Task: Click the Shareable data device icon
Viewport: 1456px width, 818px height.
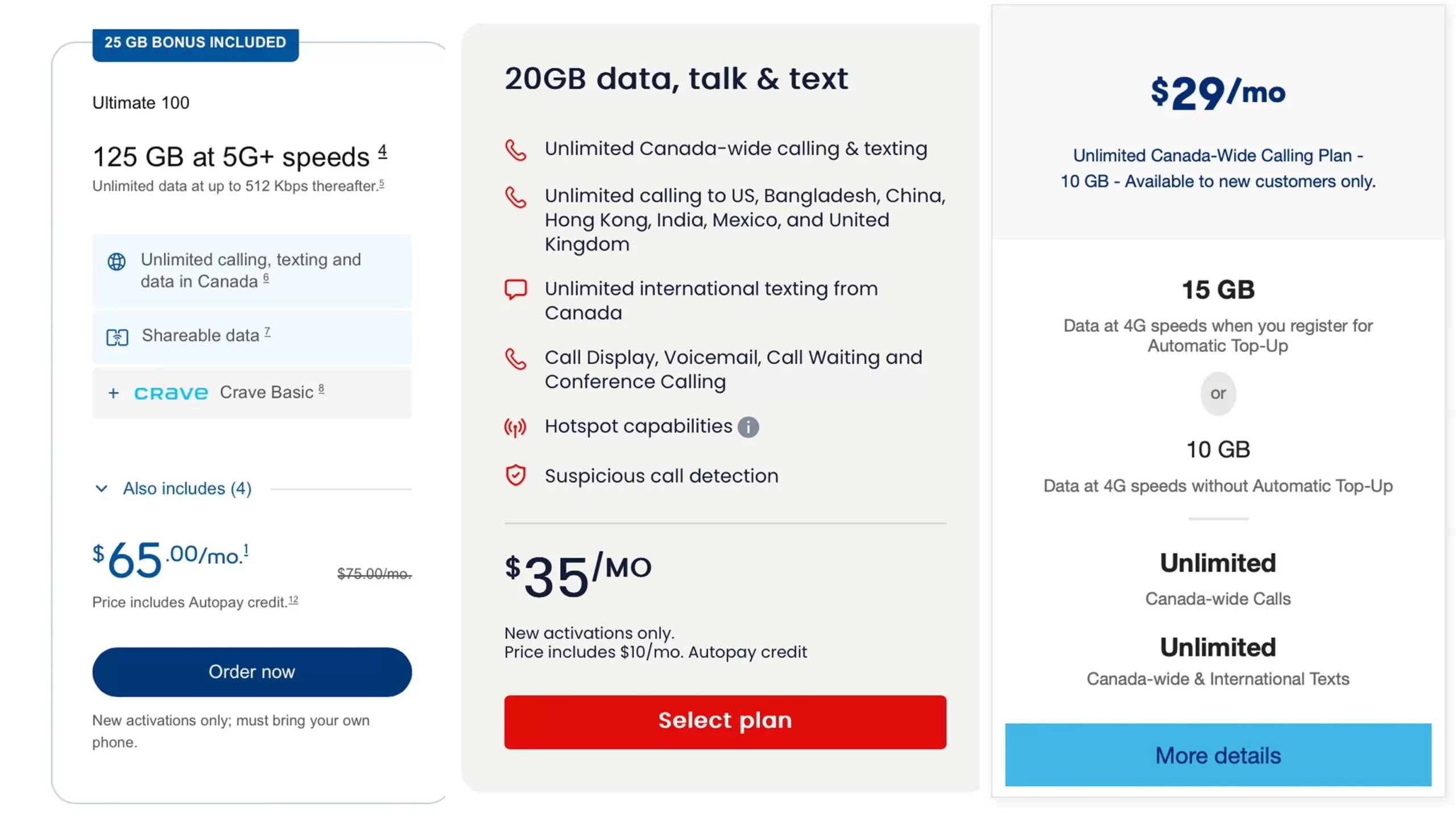Action: [117, 337]
